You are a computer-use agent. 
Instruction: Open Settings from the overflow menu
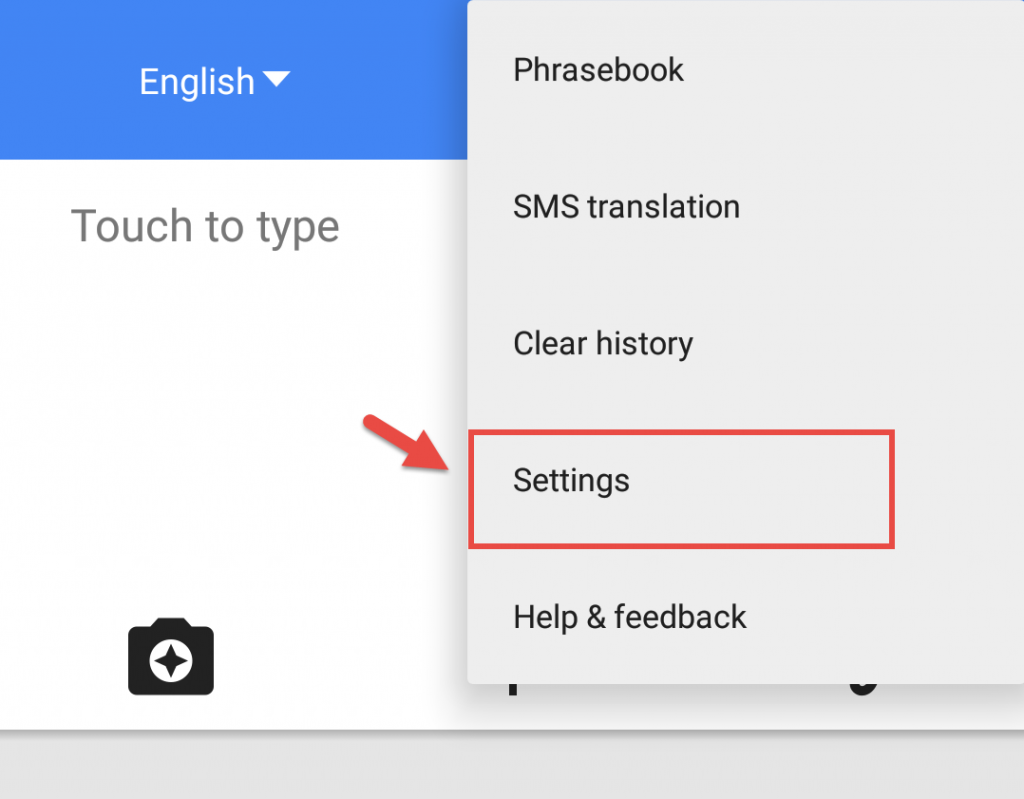[x=571, y=480]
